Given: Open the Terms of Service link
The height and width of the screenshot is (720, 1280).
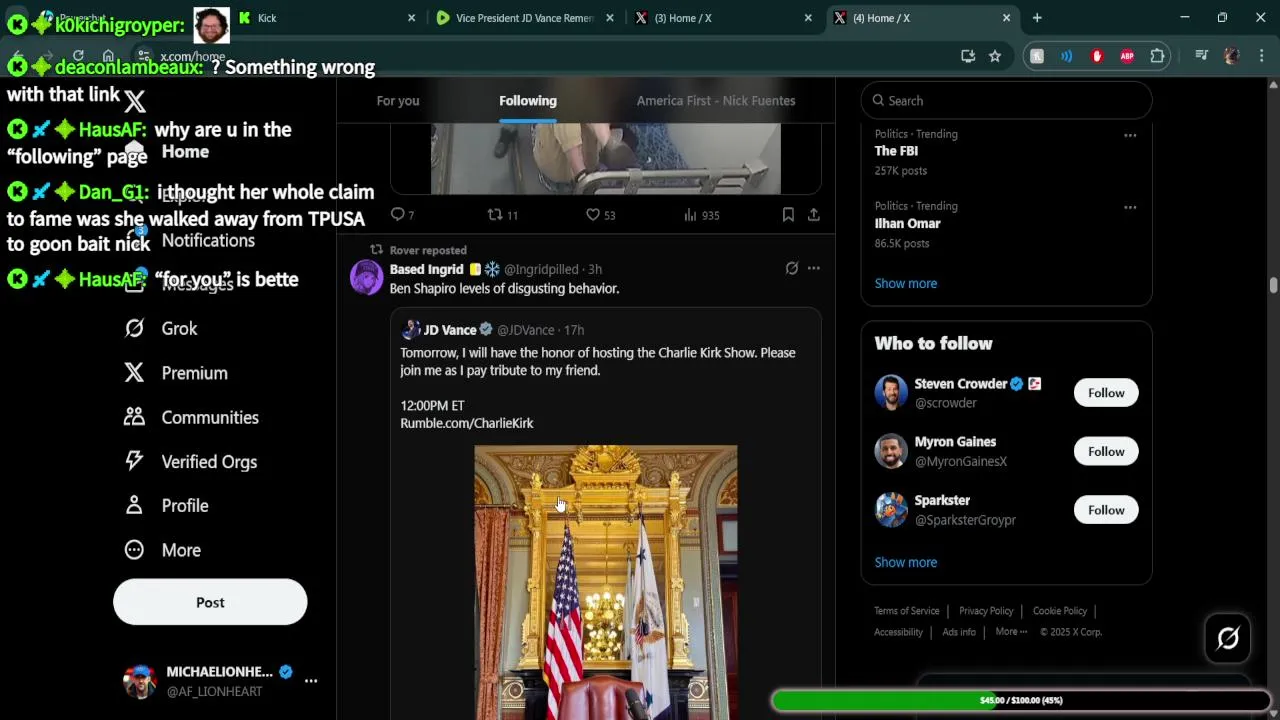Looking at the screenshot, I should pyautogui.click(x=907, y=611).
